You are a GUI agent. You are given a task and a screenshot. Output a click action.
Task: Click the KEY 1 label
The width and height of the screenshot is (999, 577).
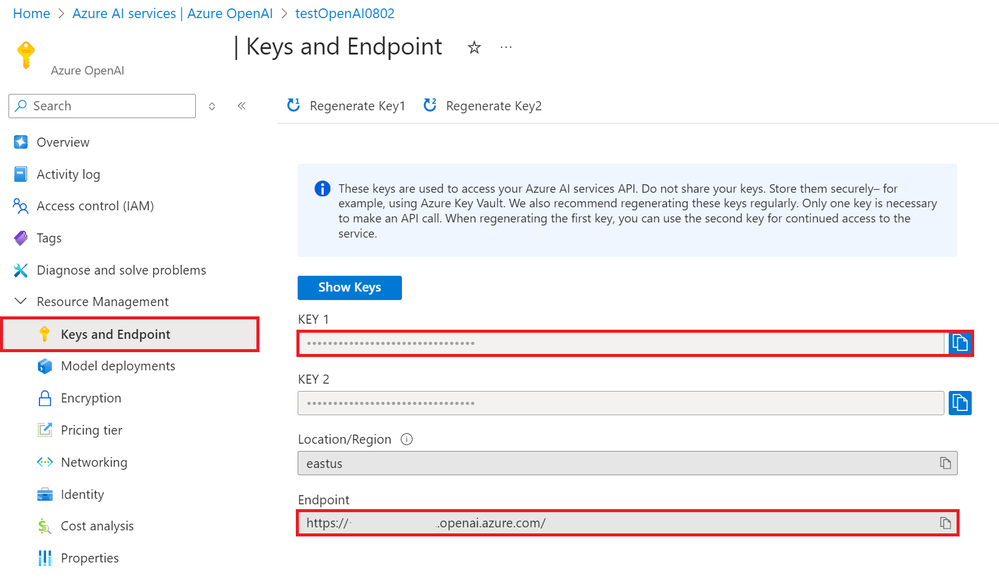313,320
